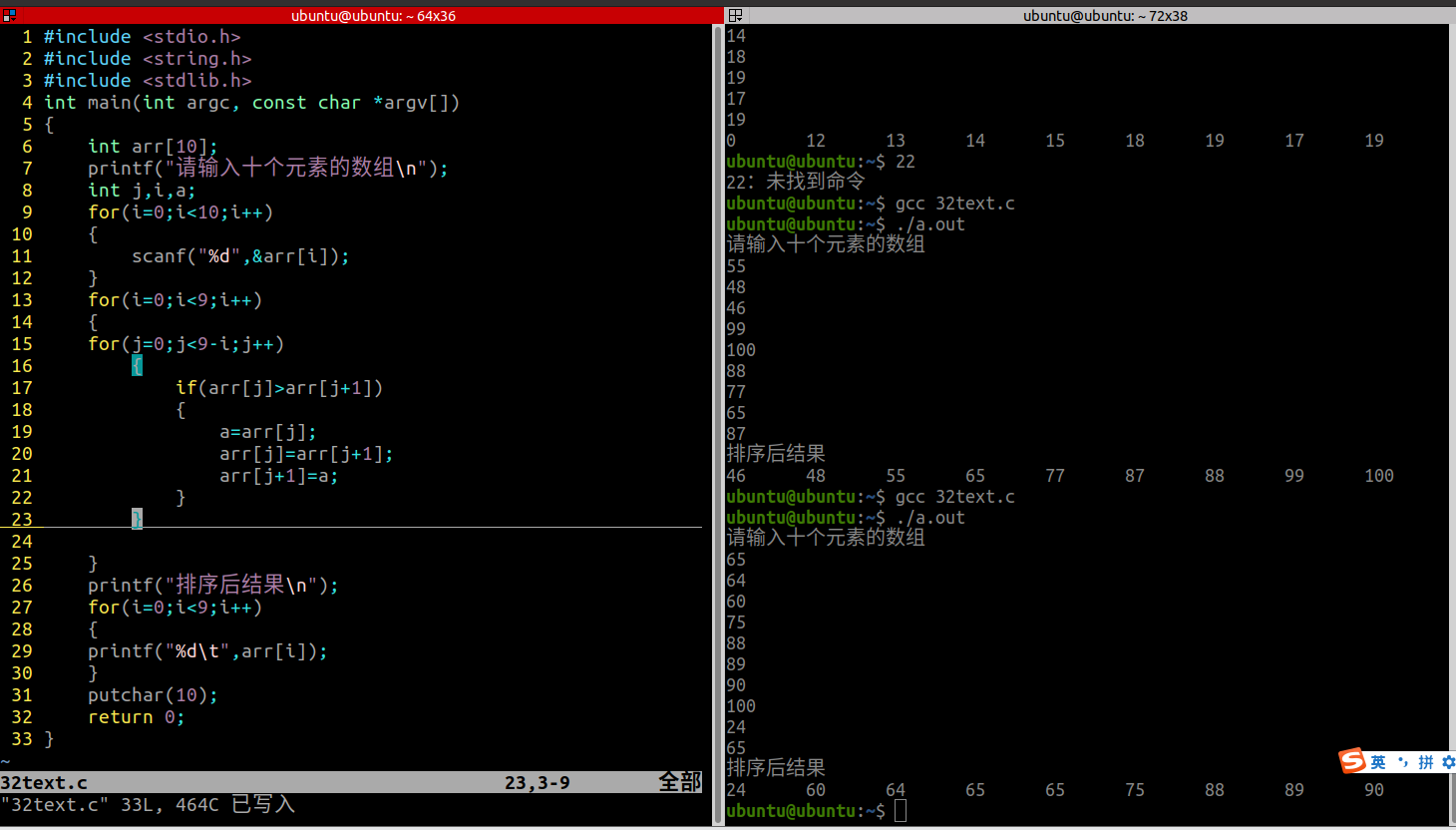Select the ubuntu@ubuntu 72x38 terminal tab
This screenshot has height=830, width=1456.
click(1105, 14)
